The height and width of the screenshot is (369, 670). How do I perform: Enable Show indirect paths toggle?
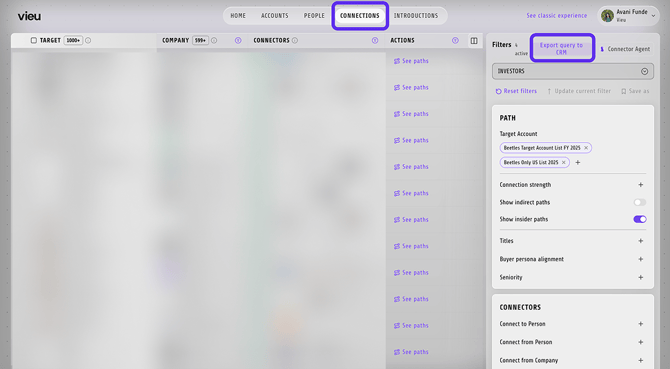pyautogui.click(x=640, y=202)
